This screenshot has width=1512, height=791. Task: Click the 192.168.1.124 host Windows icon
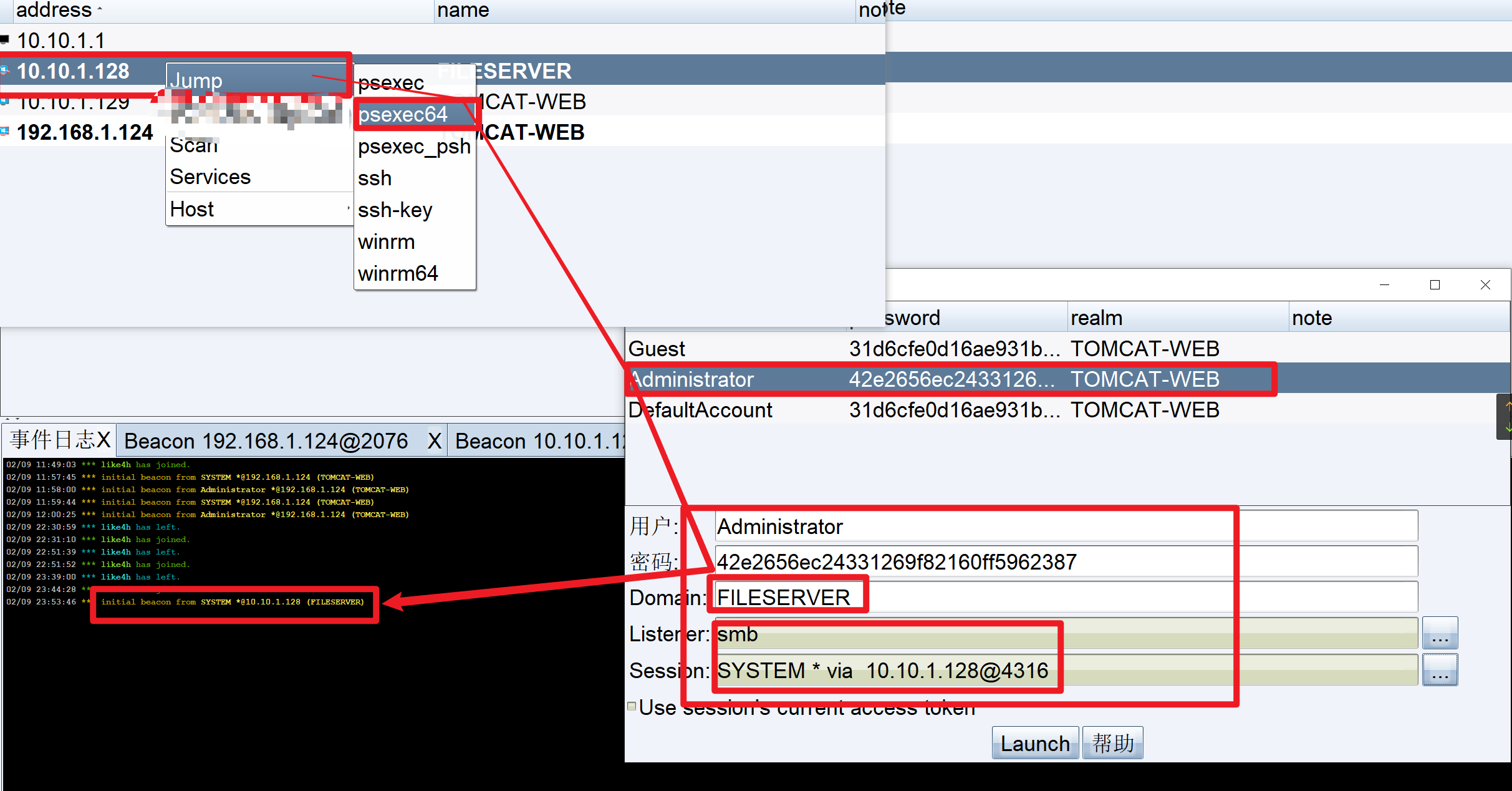point(5,132)
